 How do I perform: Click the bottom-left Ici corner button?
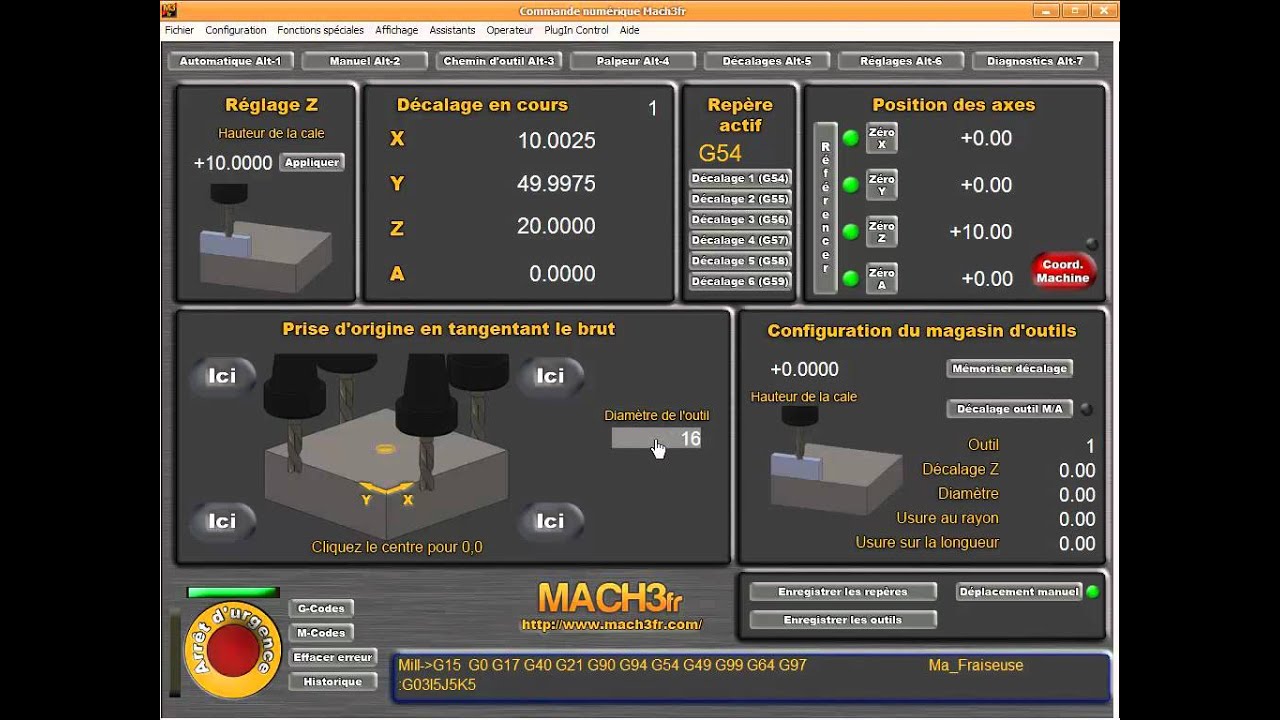coord(222,521)
